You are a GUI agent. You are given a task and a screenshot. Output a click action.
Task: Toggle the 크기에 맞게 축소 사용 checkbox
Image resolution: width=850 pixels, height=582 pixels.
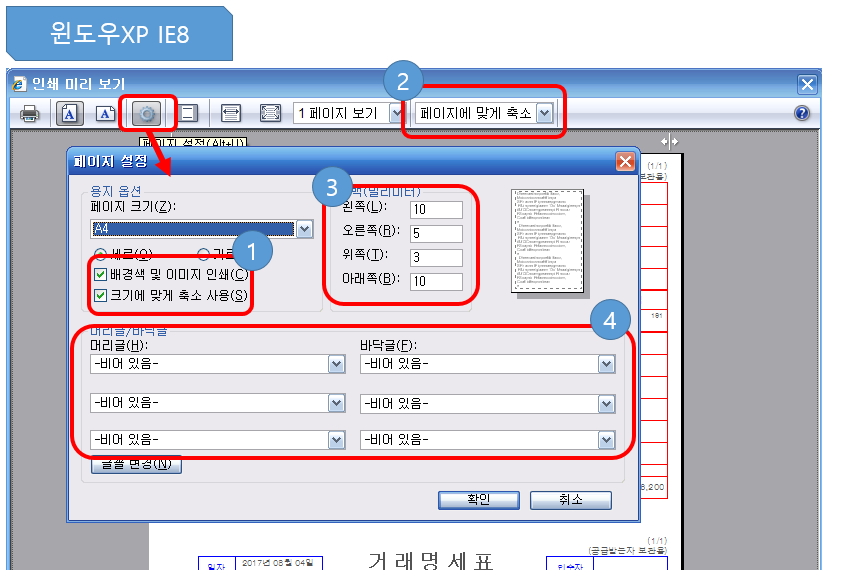click(x=100, y=295)
